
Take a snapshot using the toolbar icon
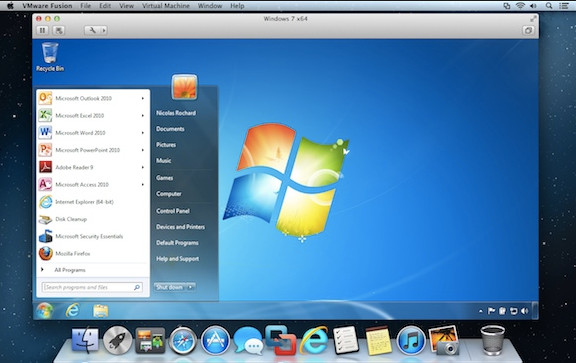(x=59, y=30)
